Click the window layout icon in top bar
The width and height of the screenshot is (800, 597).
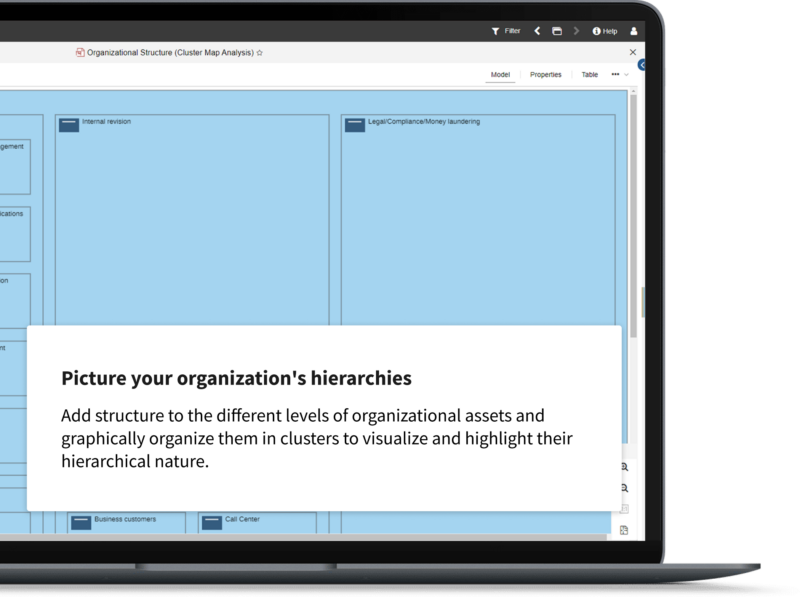[x=557, y=31]
